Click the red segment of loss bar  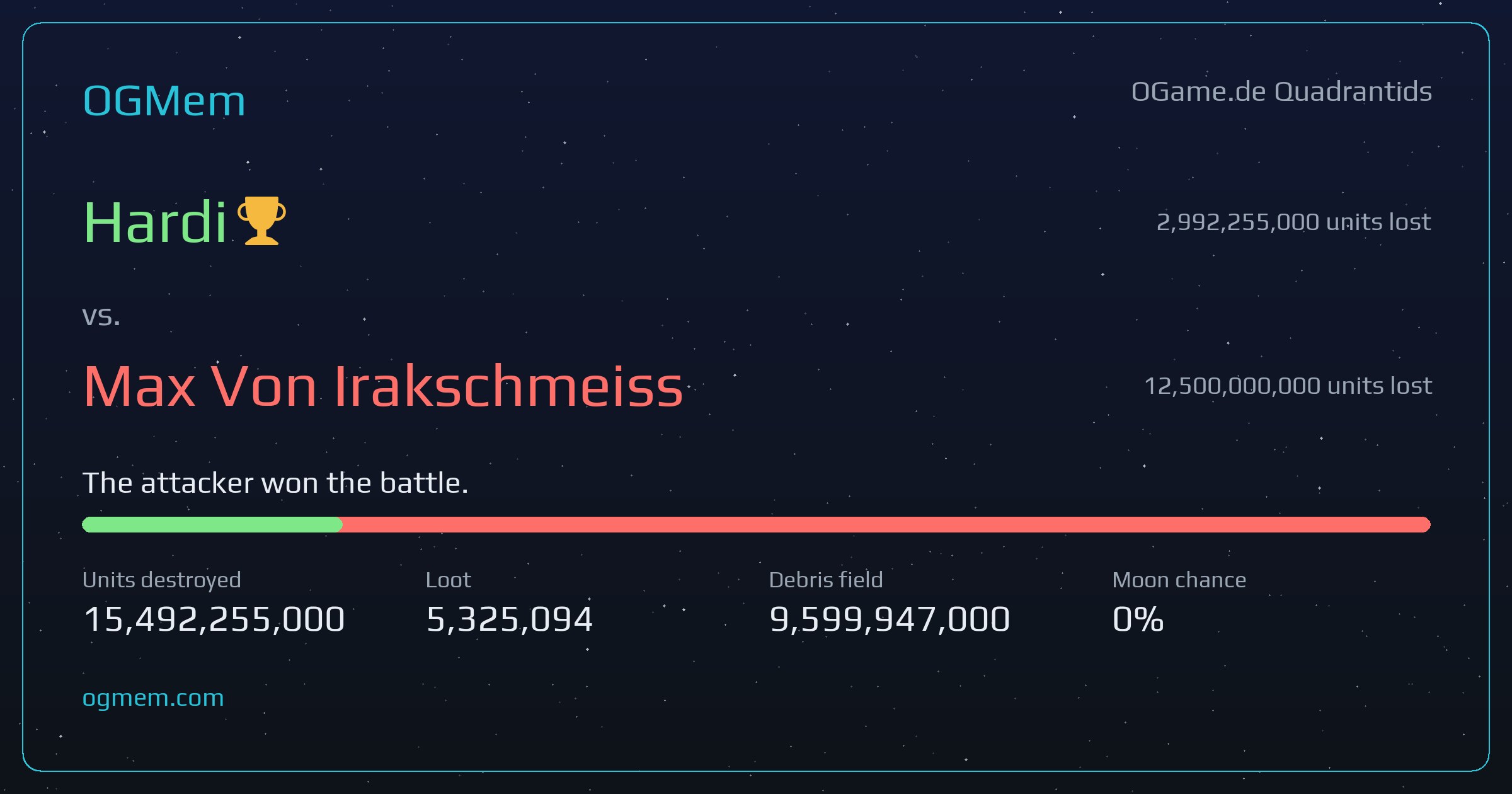point(886,524)
